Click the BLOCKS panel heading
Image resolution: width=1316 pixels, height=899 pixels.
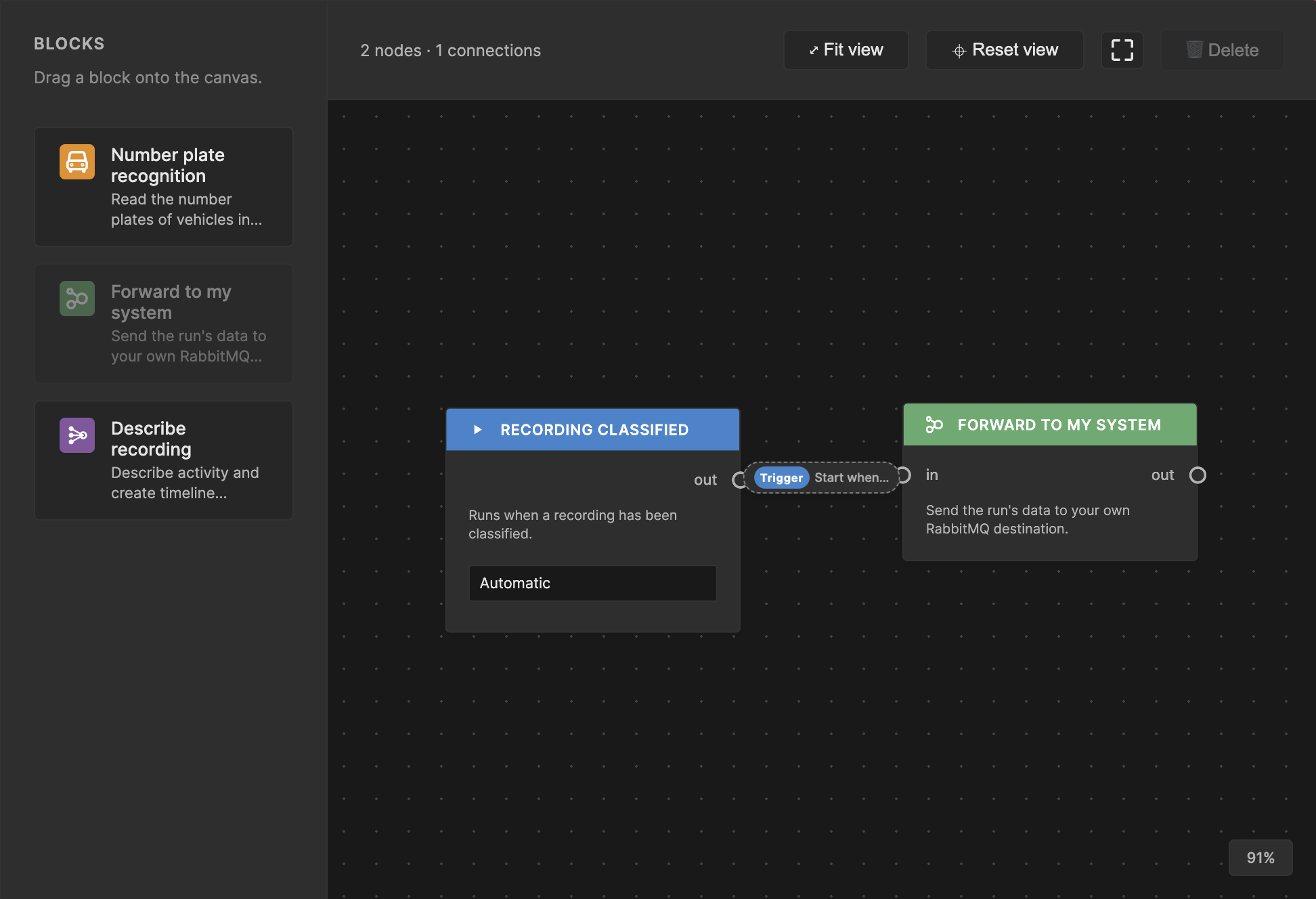tap(70, 44)
